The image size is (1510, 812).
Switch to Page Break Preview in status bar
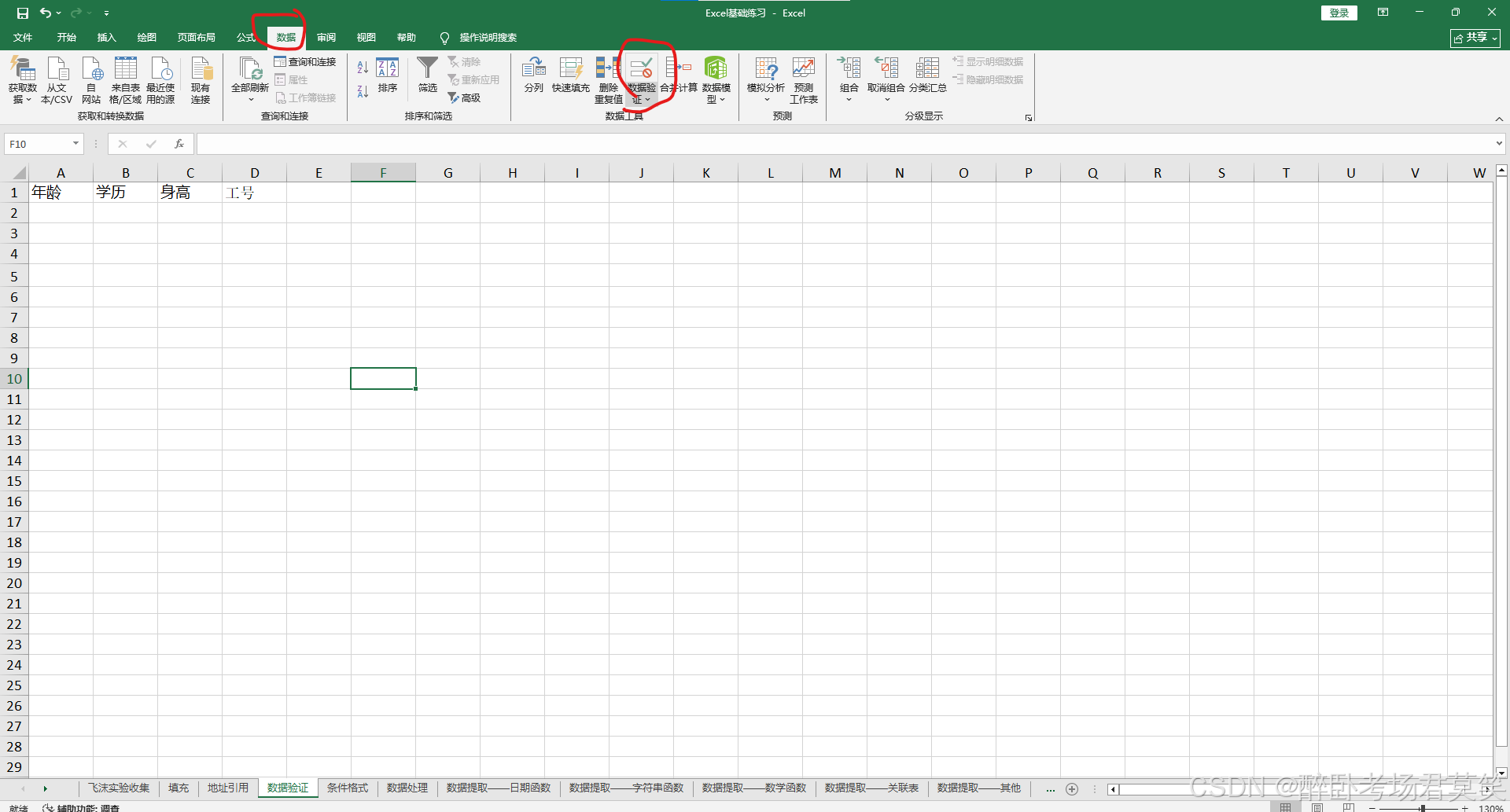[x=1349, y=807]
